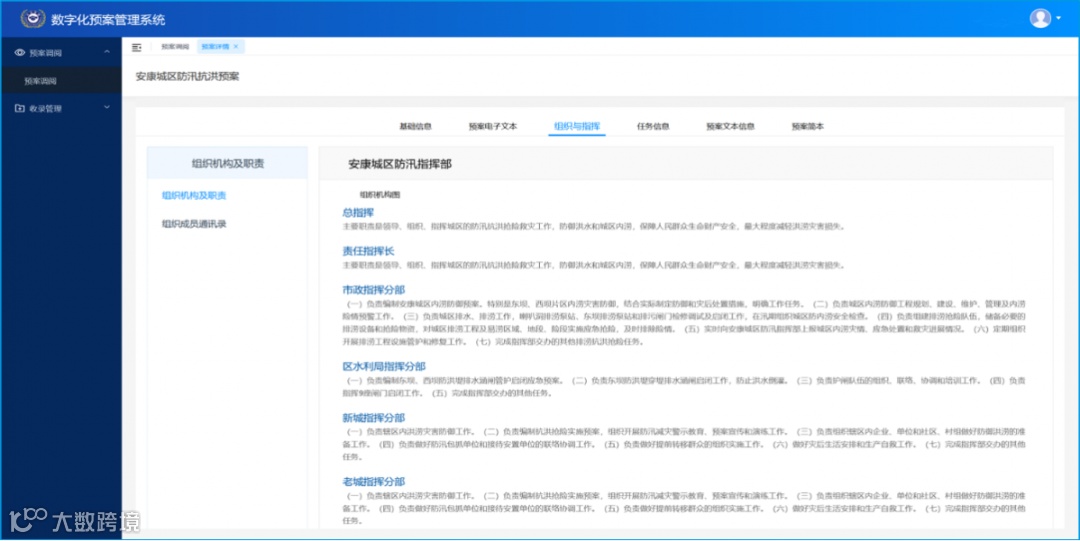Click the 安康城区防汛指挥部 panel title

(400, 164)
